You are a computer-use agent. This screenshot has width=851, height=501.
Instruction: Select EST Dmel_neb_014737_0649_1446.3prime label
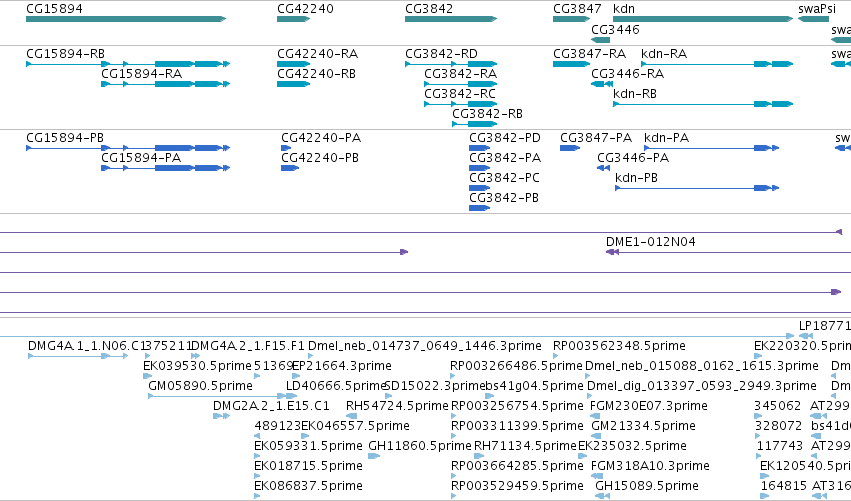[424, 346]
